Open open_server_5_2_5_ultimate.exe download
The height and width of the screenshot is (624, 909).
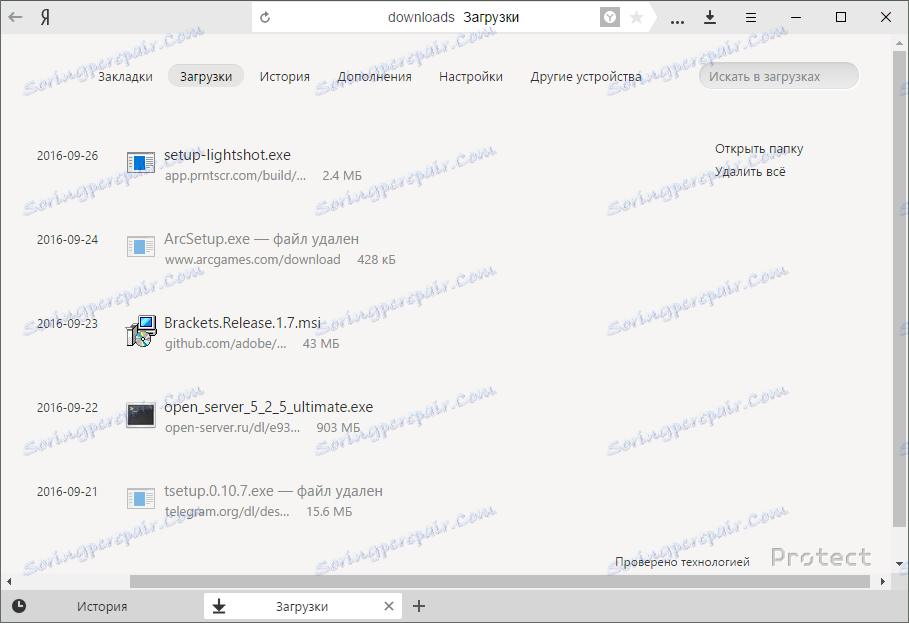coord(268,407)
